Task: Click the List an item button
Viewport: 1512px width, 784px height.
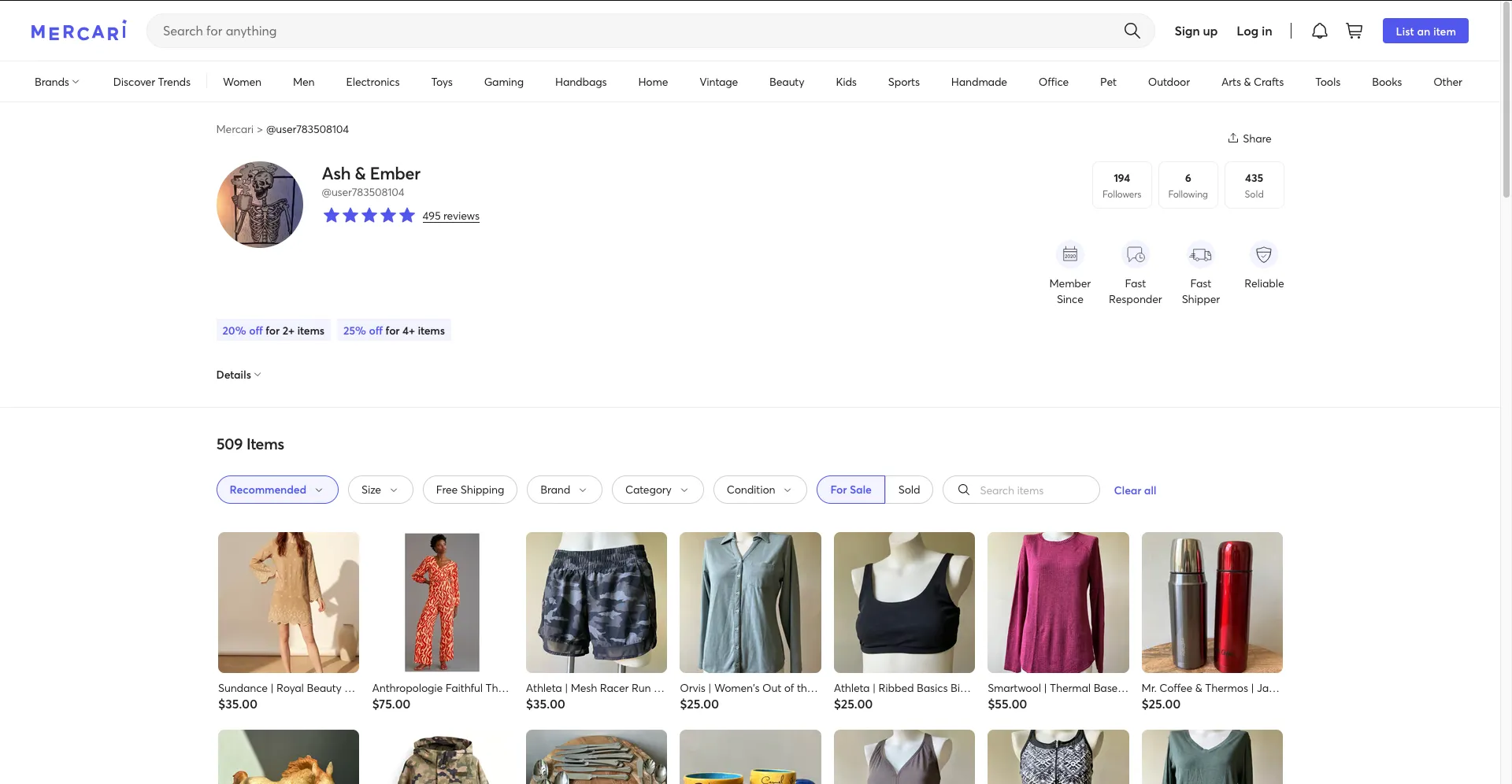Action: pos(1425,31)
